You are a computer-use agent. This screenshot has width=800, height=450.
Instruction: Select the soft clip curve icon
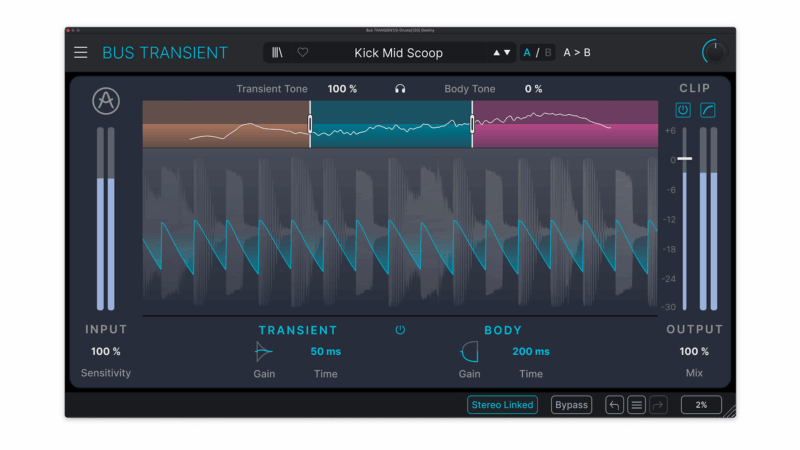click(x=708, y=110)
